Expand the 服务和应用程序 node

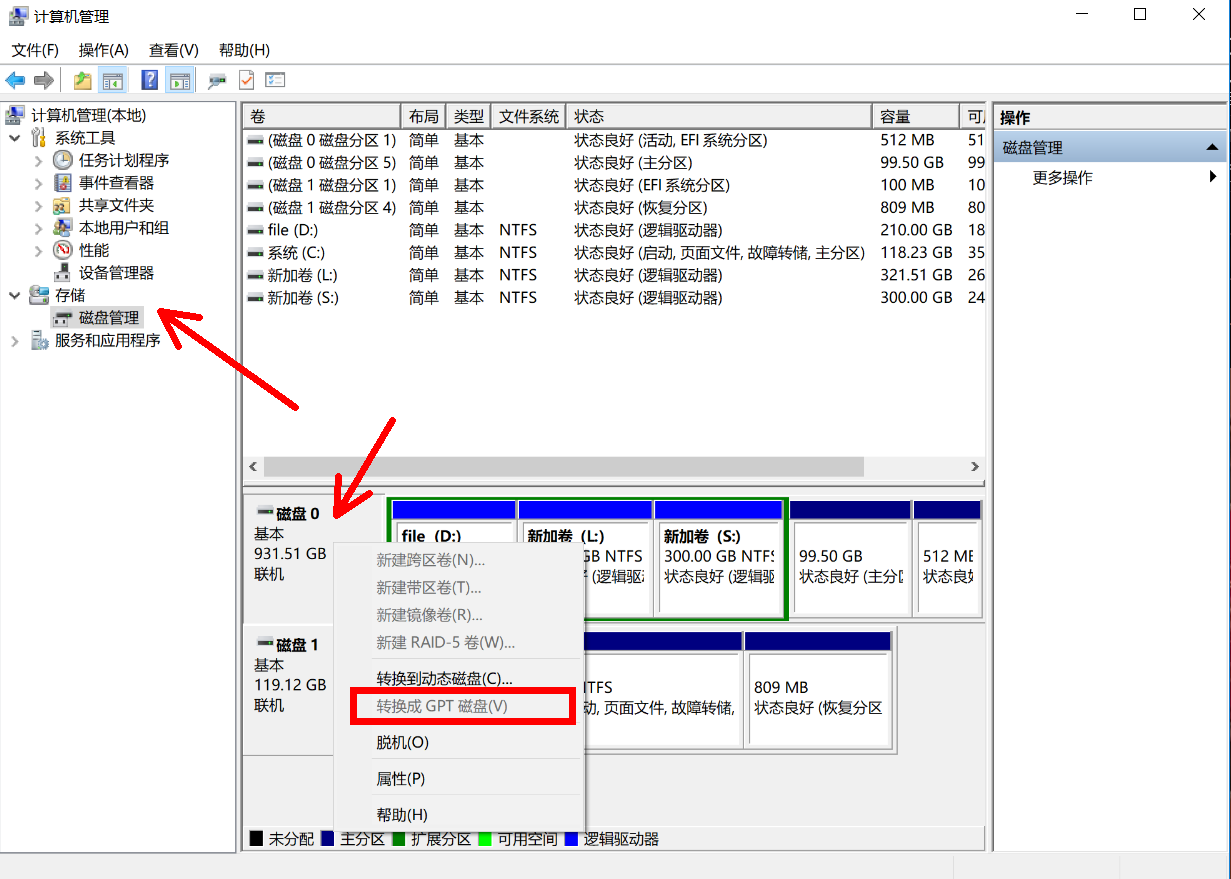point(15,340)
